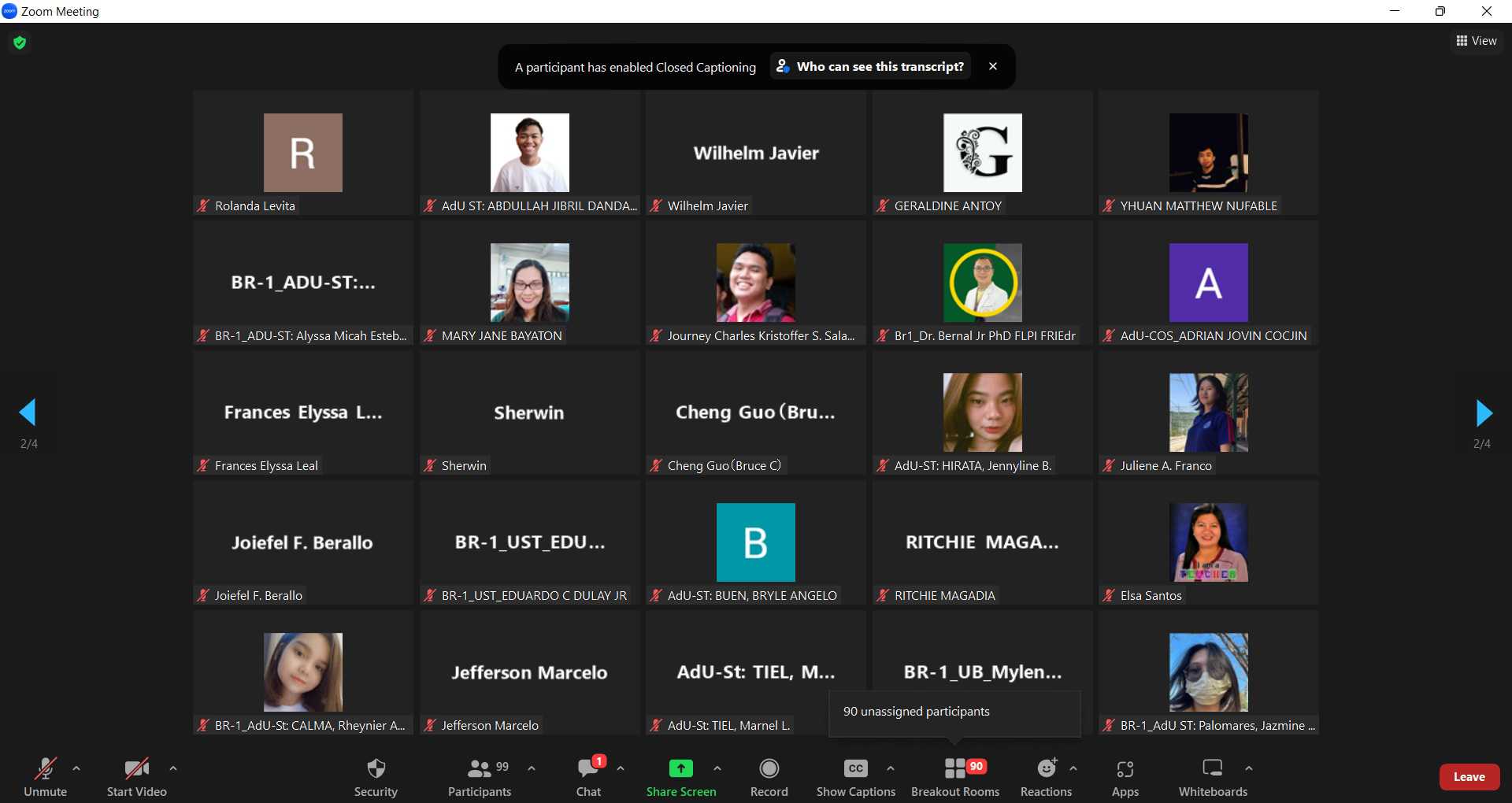Turn on camera with Start Video
The image size is (1512, 803).
tap(136, 768)
